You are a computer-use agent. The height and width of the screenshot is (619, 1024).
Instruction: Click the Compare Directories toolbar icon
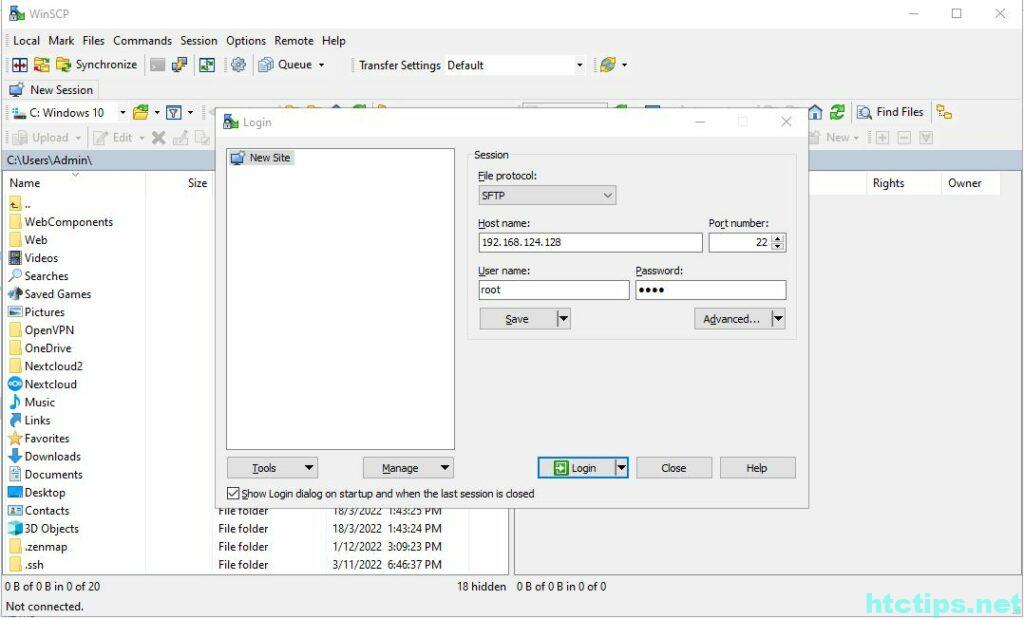20,65
